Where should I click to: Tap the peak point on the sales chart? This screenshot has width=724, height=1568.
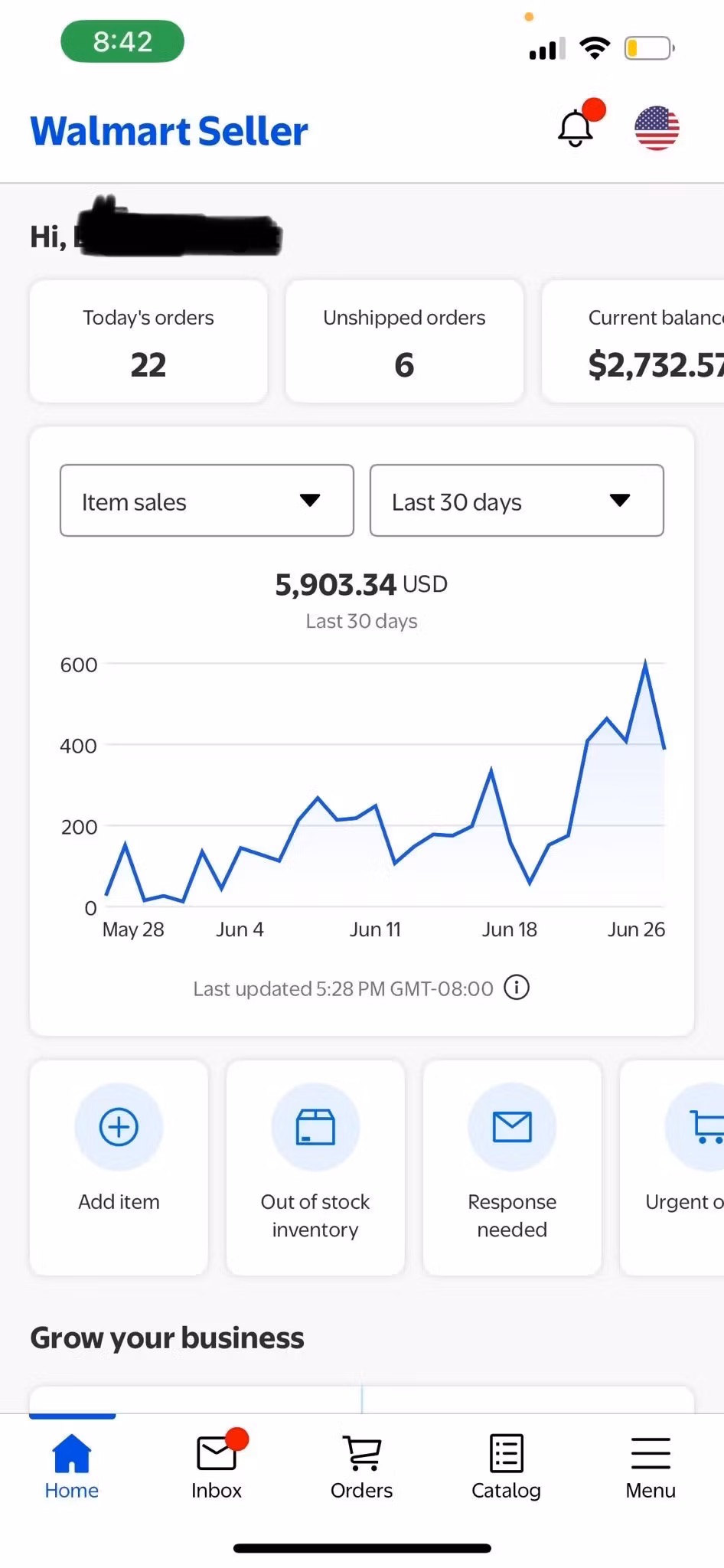645,661
